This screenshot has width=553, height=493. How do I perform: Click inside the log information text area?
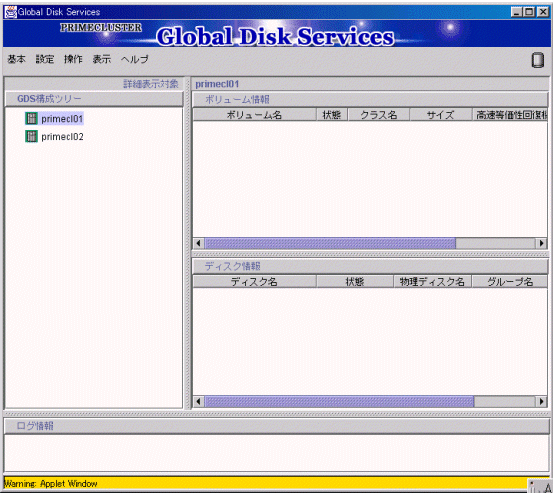point(277,453)
